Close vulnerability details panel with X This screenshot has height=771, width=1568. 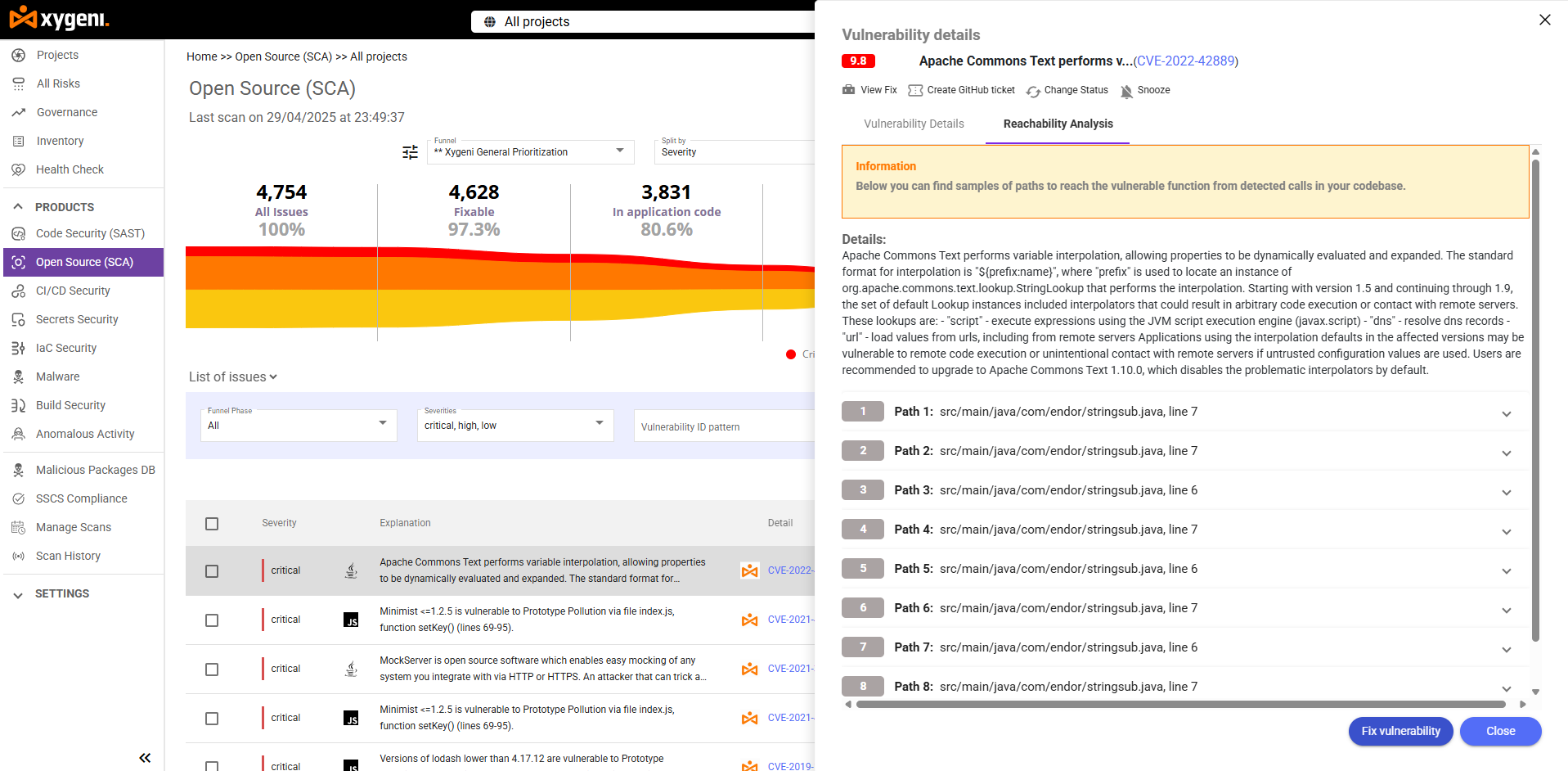point(1544,20)
